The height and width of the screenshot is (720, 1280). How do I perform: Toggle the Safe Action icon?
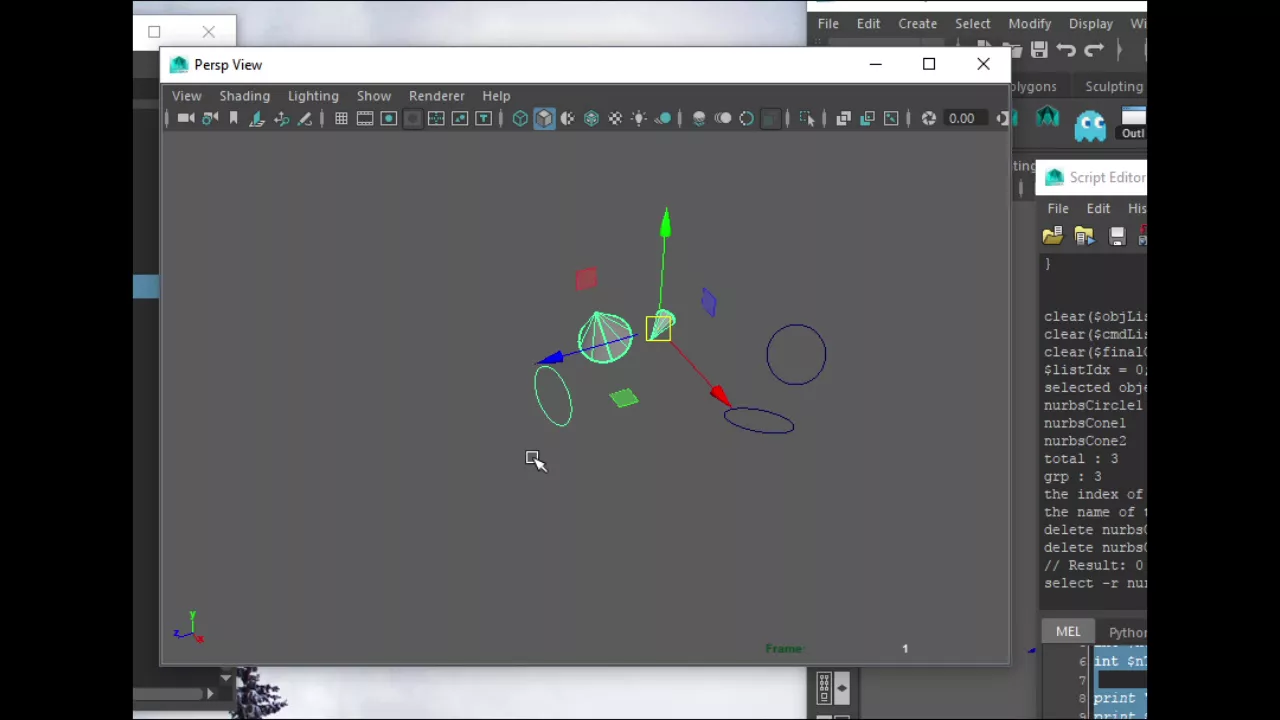coord(460,119)
